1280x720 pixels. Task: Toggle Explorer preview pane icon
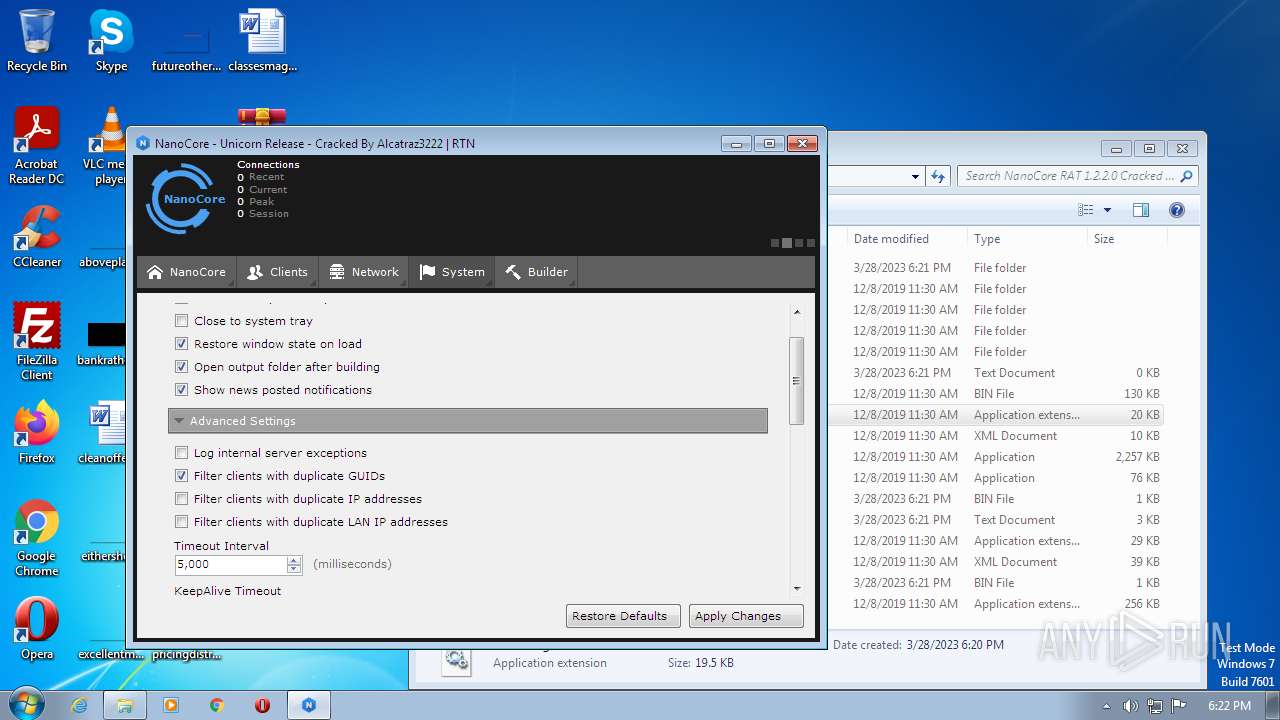click(x=1141, y=210)
